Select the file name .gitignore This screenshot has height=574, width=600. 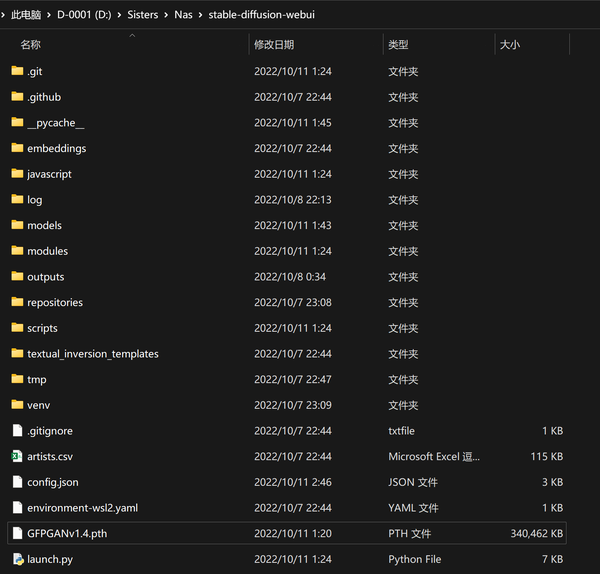tap(50, 431)
